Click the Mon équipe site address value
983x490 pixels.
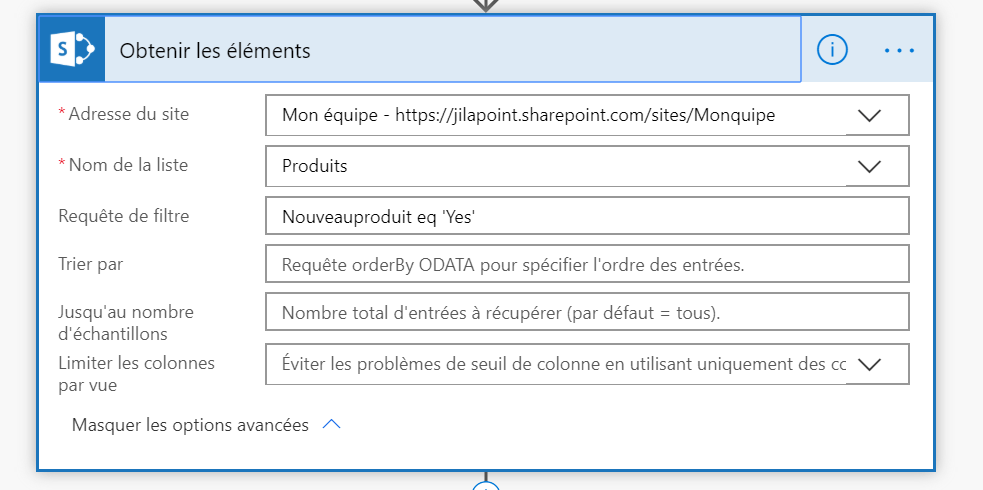[x=528, y=115]
